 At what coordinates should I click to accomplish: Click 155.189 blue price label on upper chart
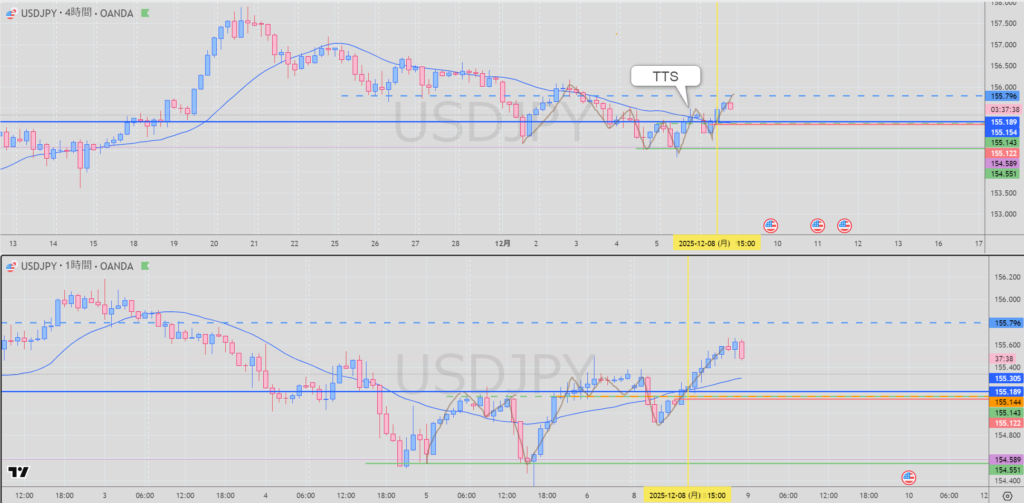tap(1003, 122)
